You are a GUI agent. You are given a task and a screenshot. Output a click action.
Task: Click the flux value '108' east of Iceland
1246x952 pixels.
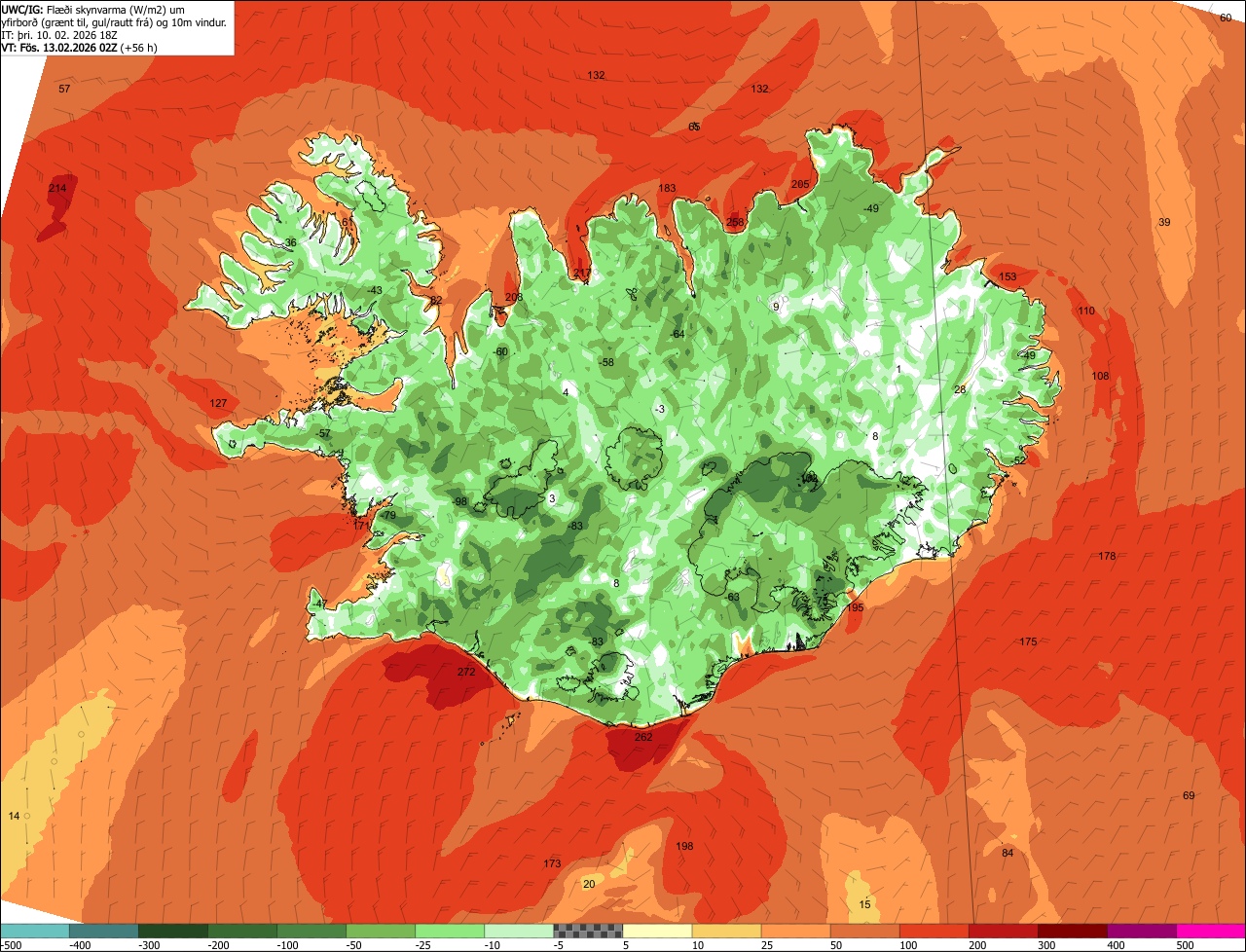(x=1100, y=376)
